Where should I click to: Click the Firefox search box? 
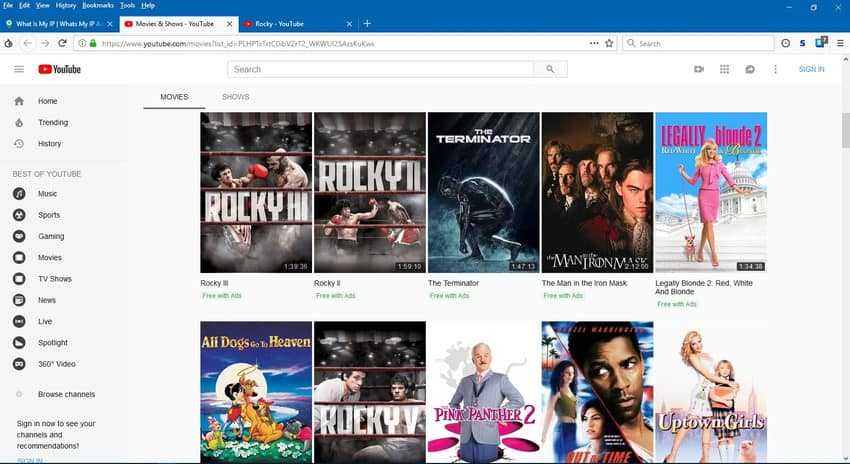point(698,43)
